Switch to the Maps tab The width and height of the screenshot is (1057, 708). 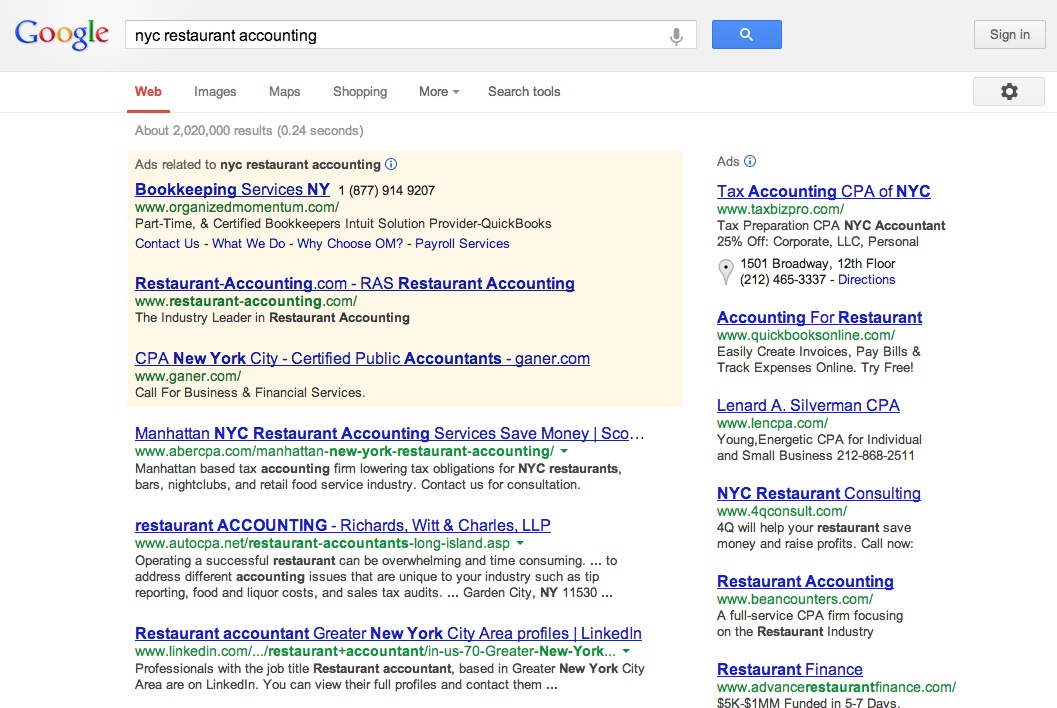pyautogui.click(x=284, y=92)
